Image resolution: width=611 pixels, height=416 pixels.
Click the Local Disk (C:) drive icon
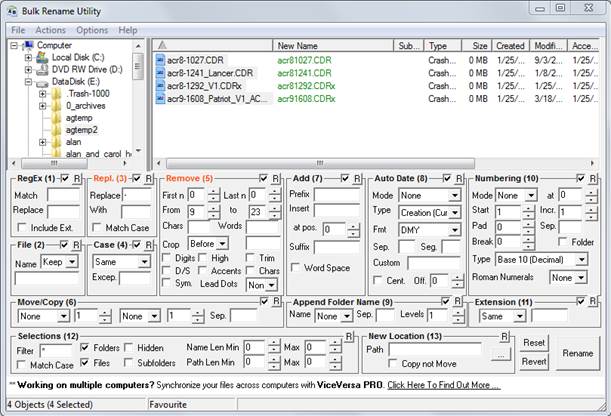tap(42, 58)
